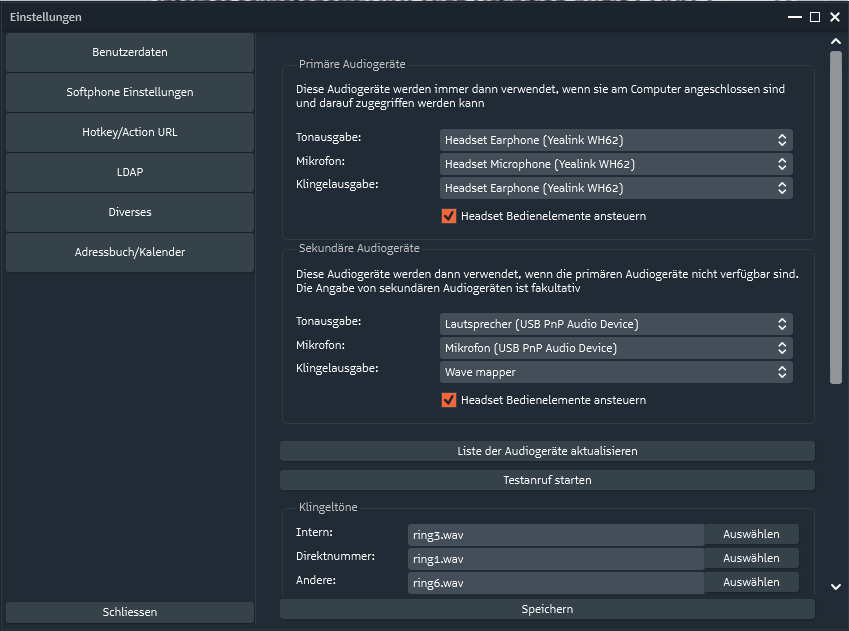Open primary Mikrofon Yealink WH62 dropdown
849x631 pixels.
616,164
